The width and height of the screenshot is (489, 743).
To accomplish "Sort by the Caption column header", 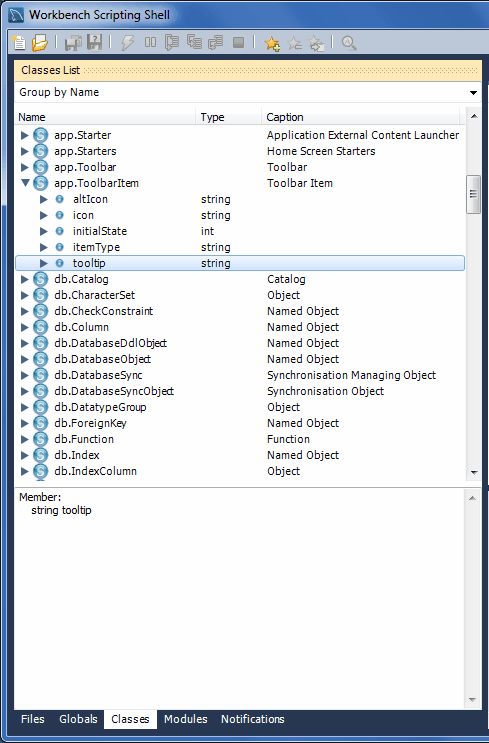I will pos(360,117).
